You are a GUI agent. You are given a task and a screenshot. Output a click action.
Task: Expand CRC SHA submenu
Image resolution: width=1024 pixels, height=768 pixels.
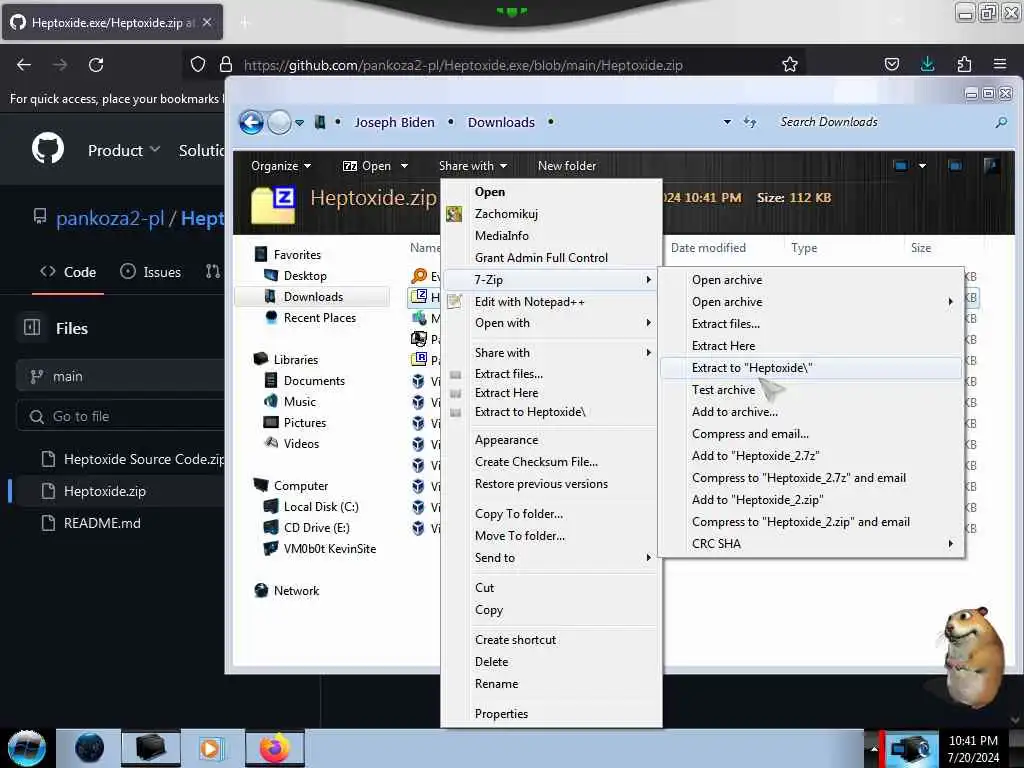coord(811,543)
